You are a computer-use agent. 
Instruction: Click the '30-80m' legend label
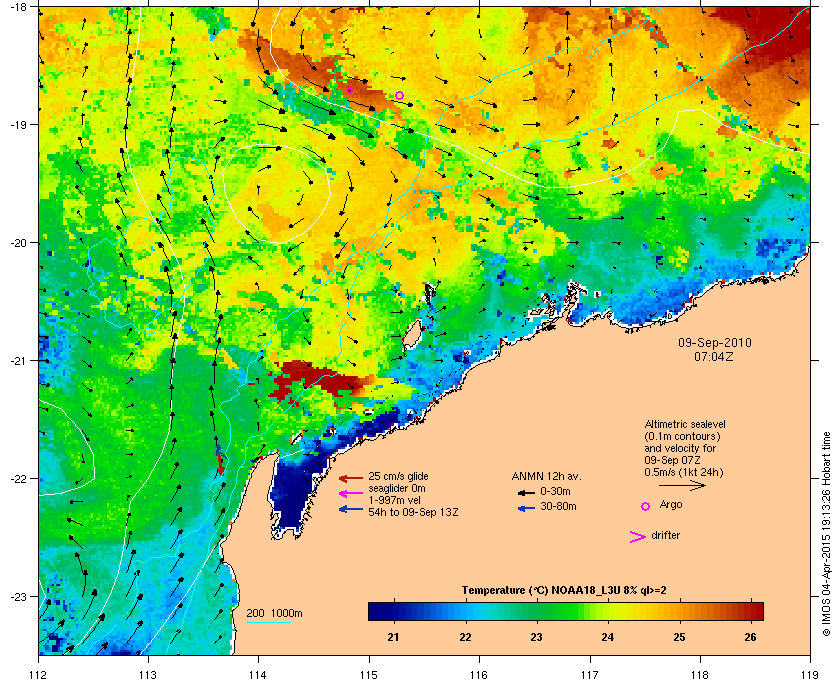(558, 506)
